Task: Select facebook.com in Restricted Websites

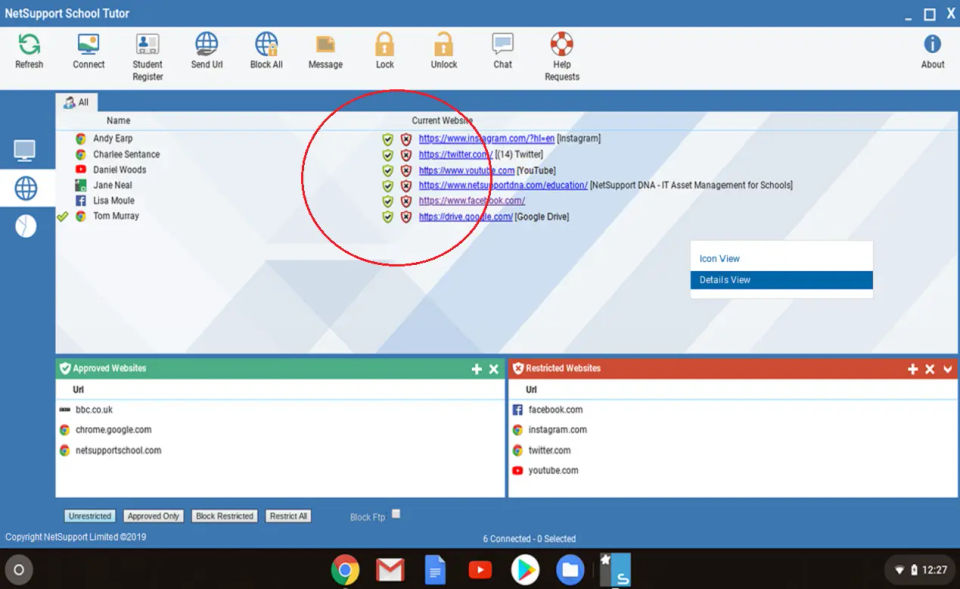Action: point(555,410)
